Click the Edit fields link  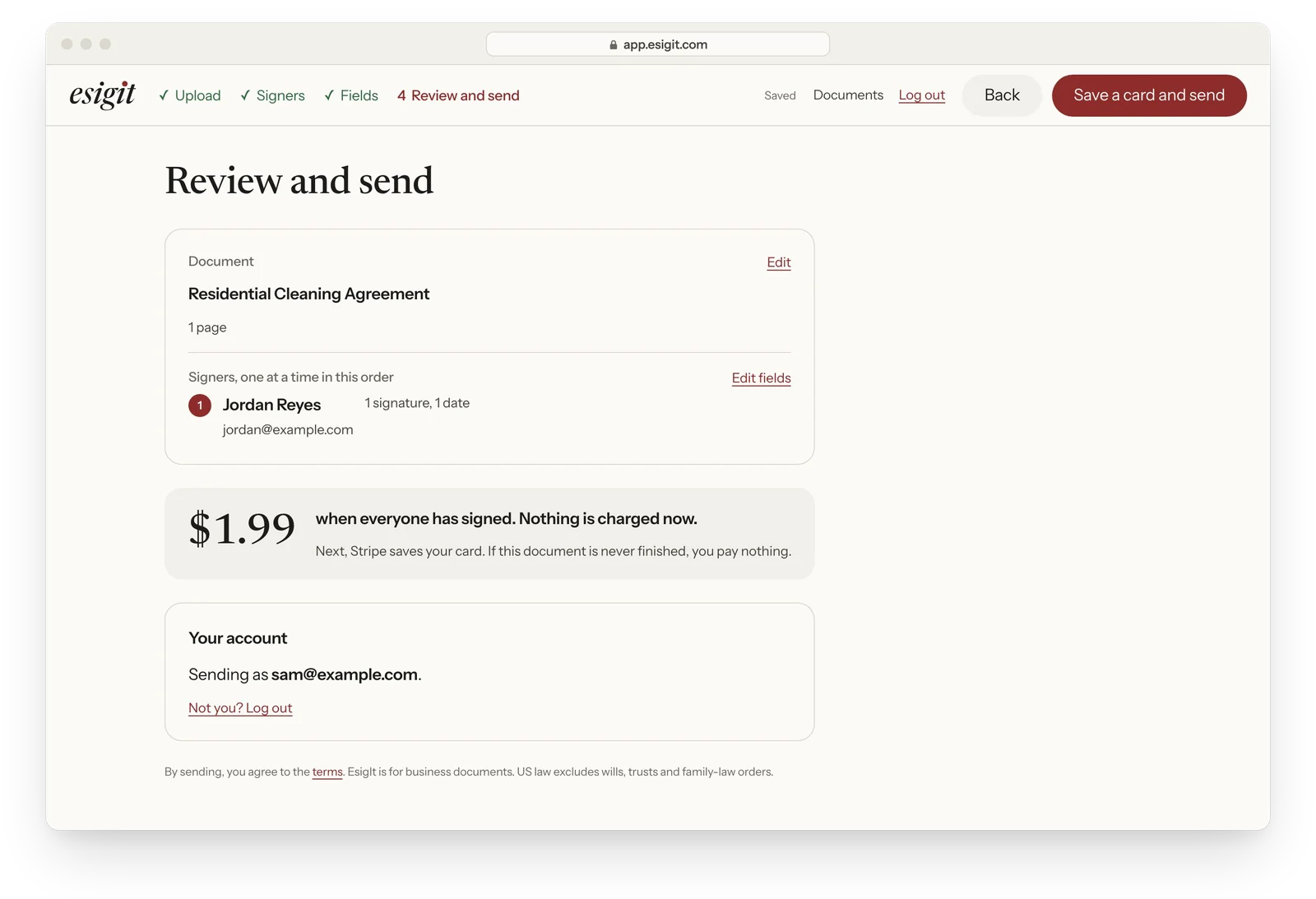761,378
